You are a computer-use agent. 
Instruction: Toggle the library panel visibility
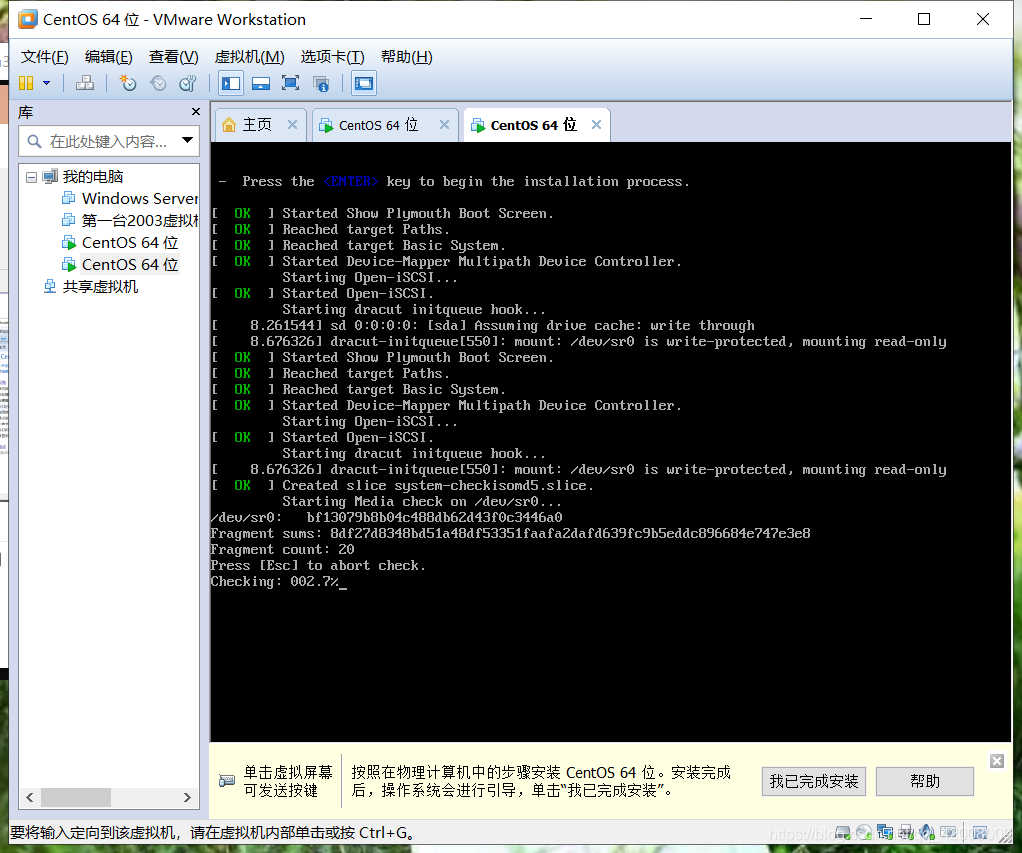tap(231, 83)
